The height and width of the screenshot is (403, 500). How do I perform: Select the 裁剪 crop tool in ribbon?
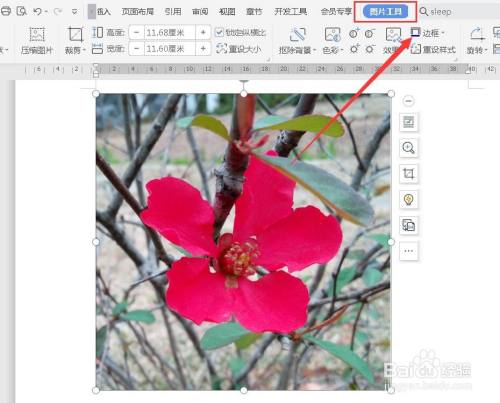tap(75, 35)
